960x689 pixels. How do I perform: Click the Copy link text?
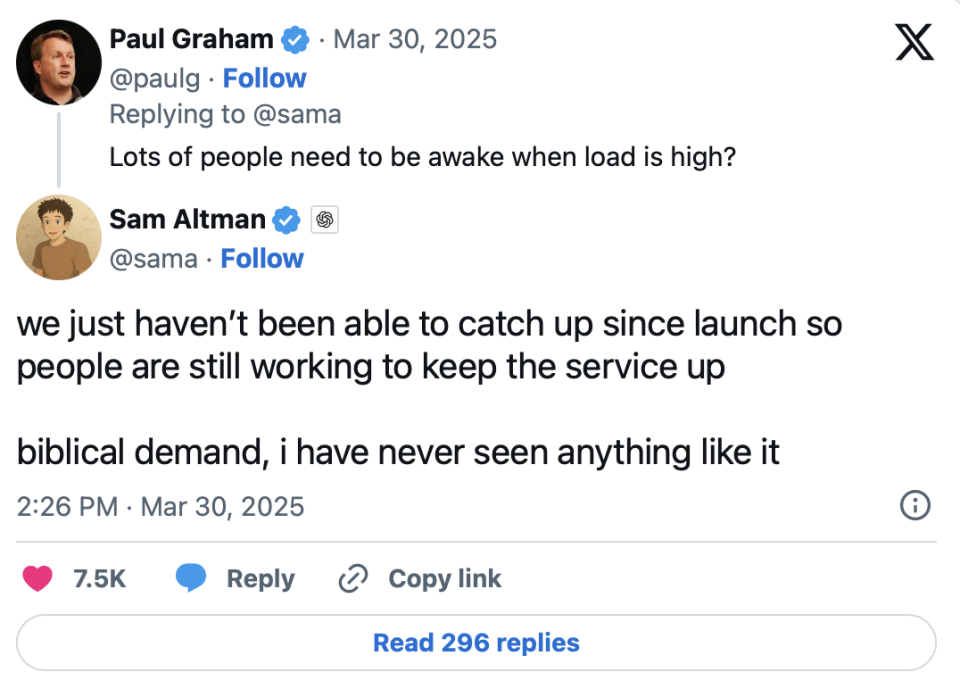tap(444, 578)
